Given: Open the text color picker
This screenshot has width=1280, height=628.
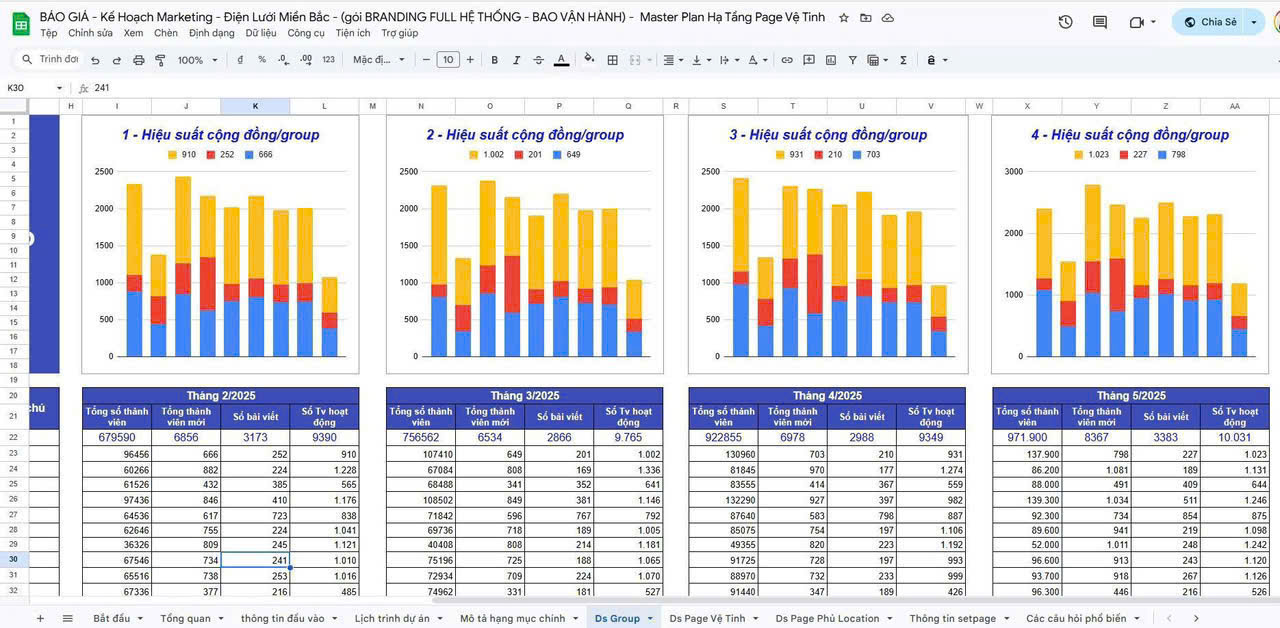Looking at the screenshot, I should [x=561, y=60].
